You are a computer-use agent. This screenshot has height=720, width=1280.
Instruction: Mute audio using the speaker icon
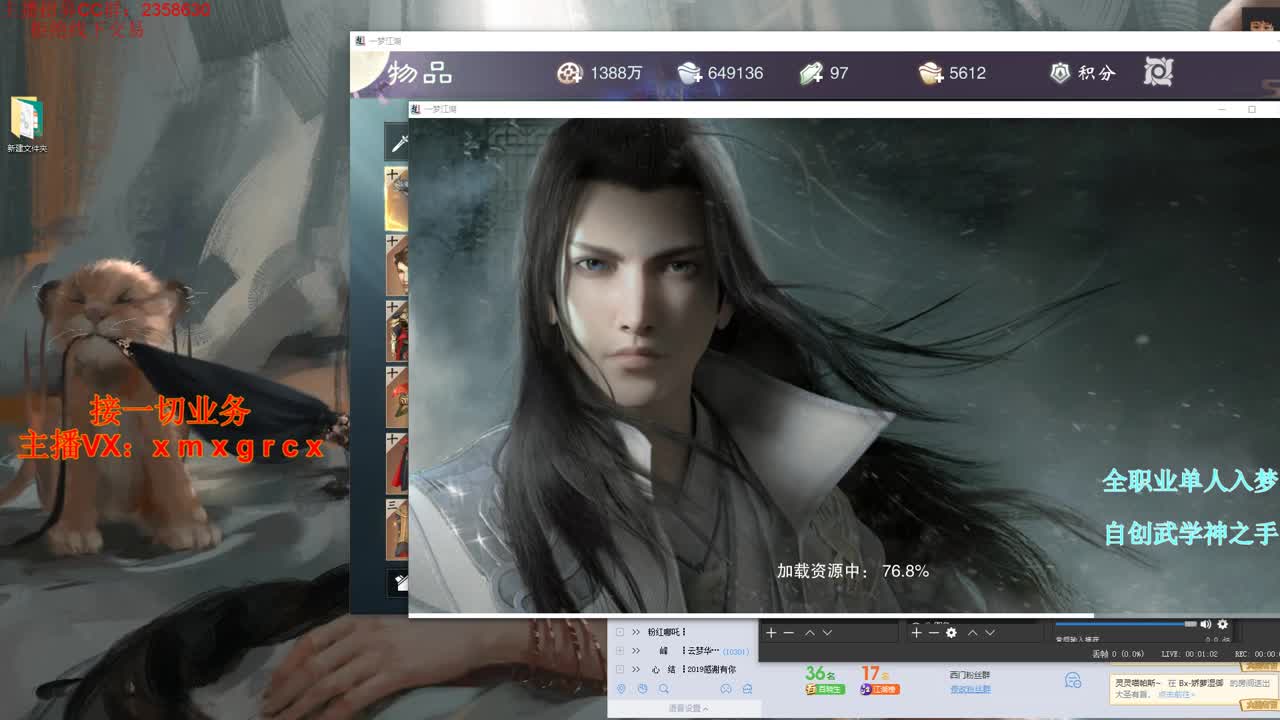pyautogui.click(x=1205, y=624)
